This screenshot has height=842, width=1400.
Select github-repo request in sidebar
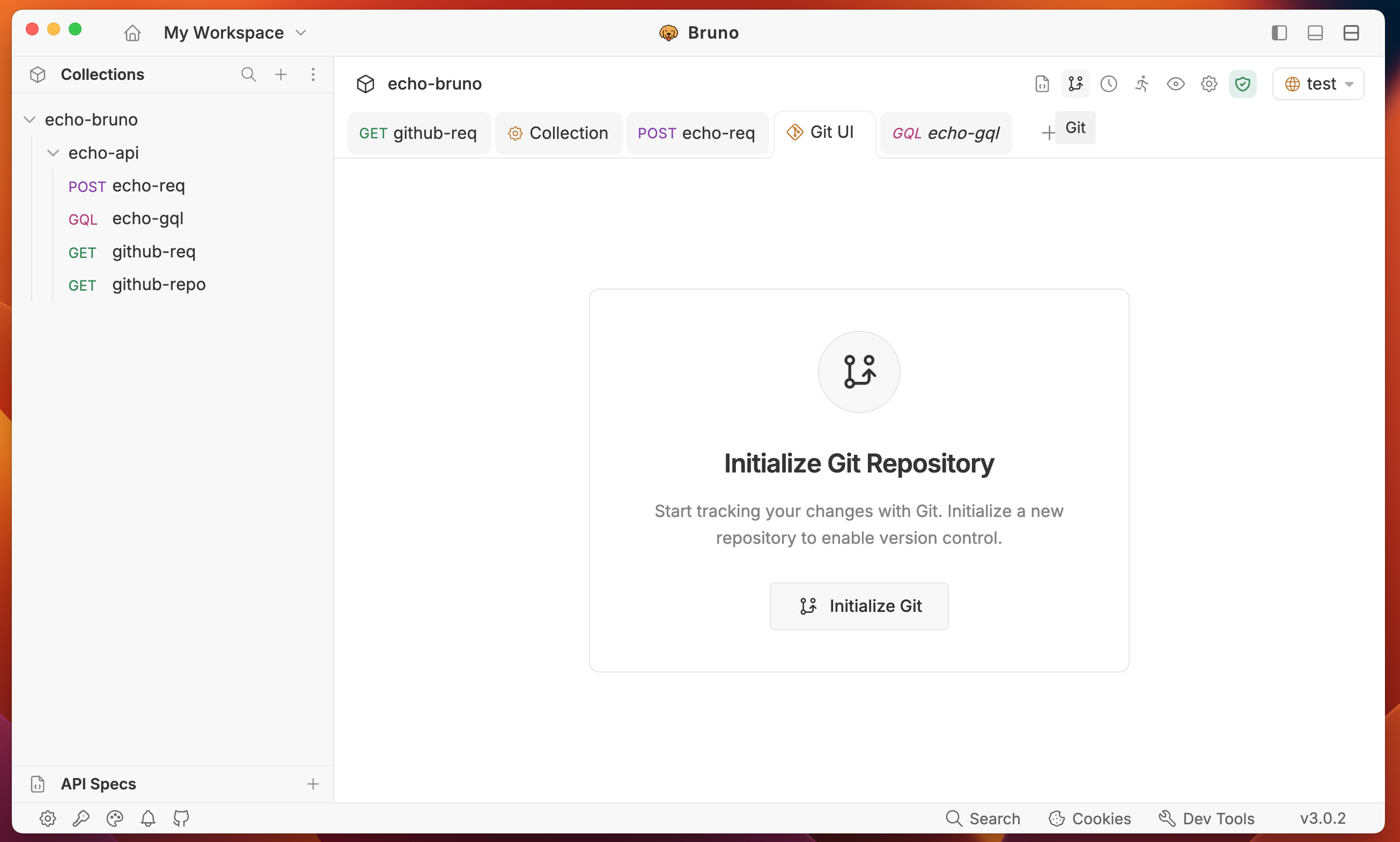click(x=158, y=284)
